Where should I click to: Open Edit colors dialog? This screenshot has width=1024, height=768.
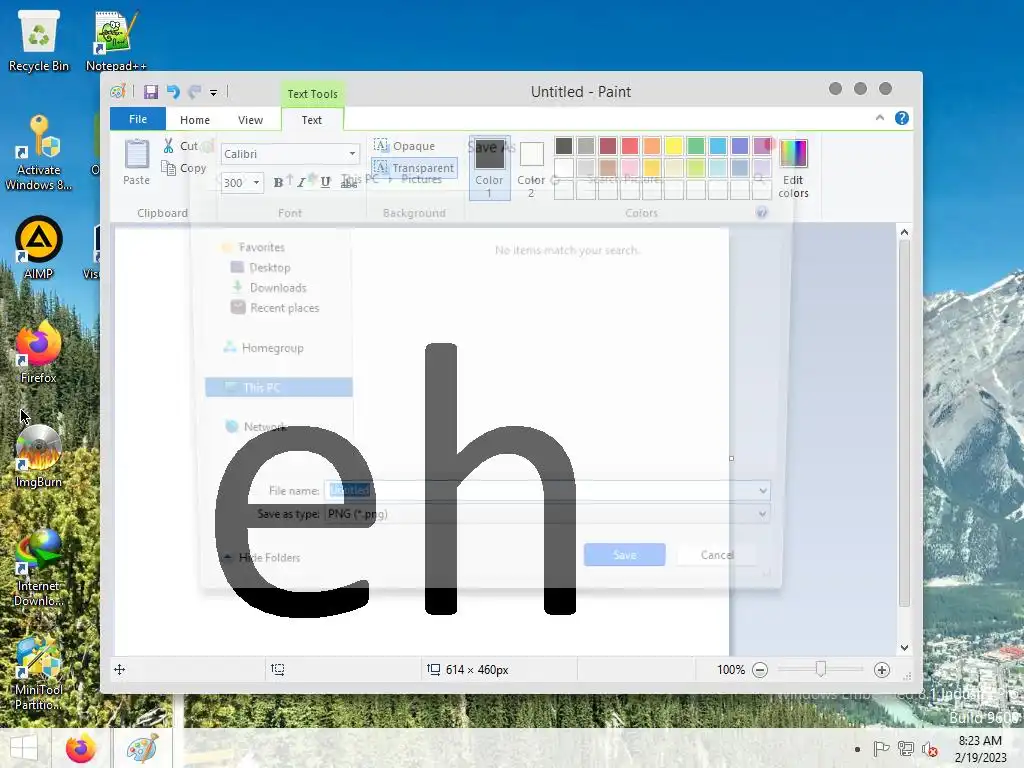click(x=793, y=168)
